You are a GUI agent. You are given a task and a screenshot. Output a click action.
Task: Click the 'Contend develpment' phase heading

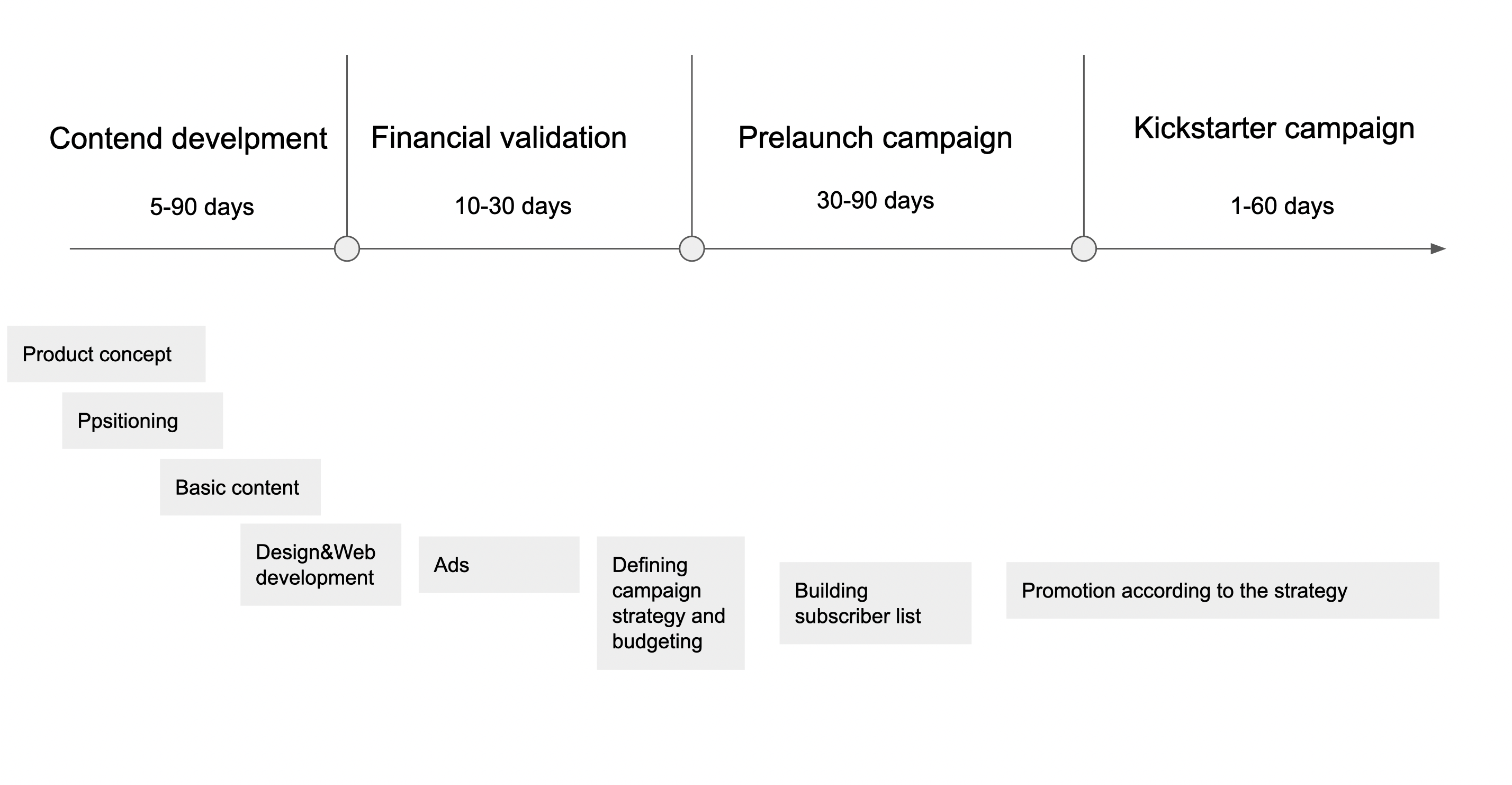(x=188, y=139)
